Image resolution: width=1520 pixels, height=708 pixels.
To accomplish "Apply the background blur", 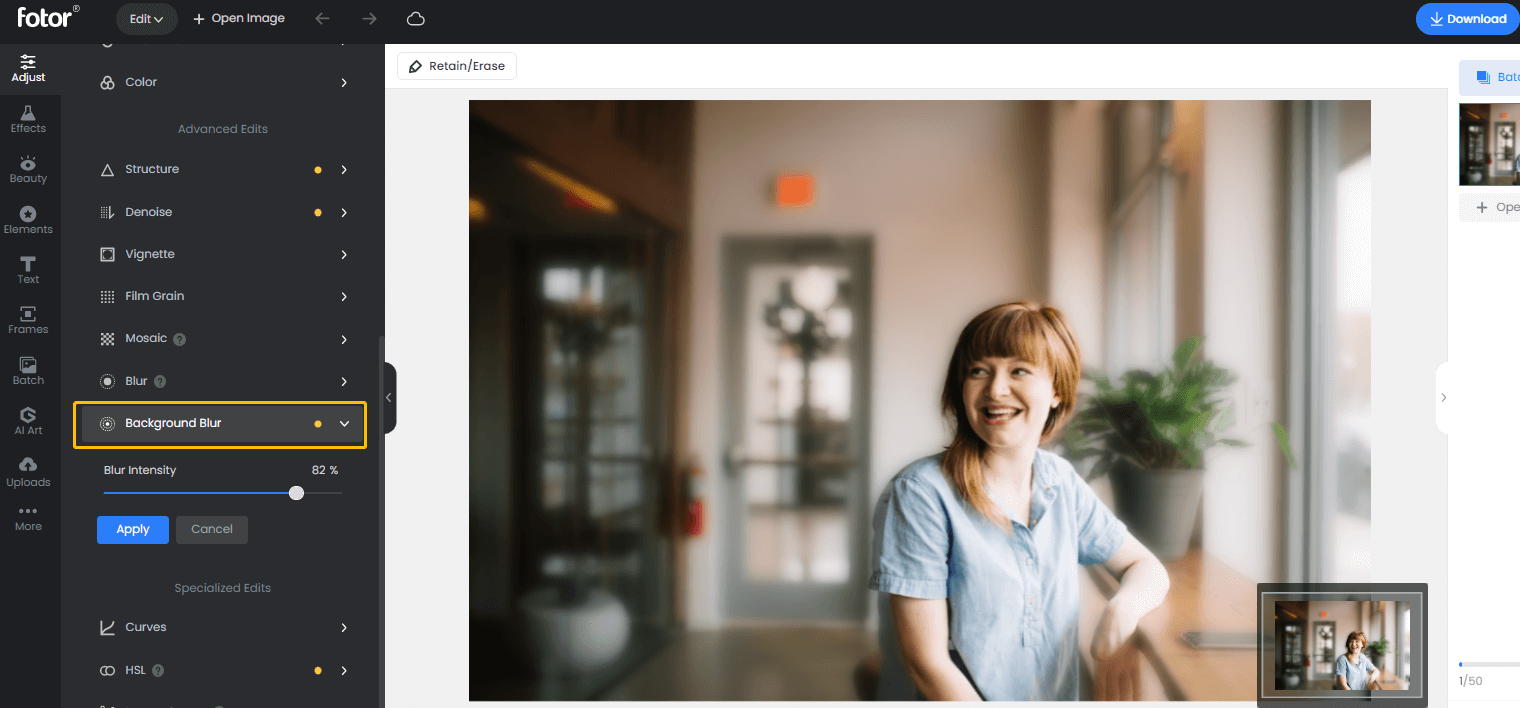I will click(133, 530).
